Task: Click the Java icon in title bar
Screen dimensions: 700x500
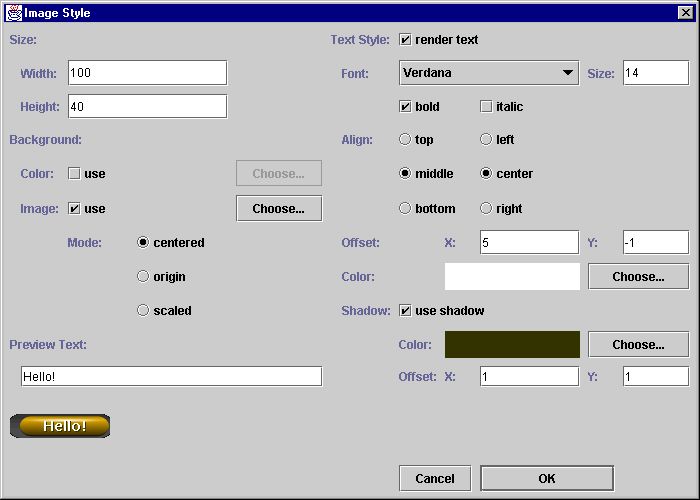Action: (x=14, y=12)
